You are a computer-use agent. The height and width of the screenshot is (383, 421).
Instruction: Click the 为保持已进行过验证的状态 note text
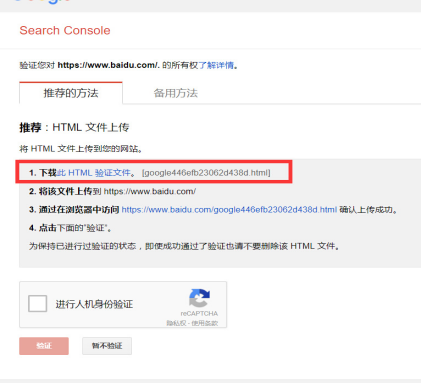pos(184,246)
